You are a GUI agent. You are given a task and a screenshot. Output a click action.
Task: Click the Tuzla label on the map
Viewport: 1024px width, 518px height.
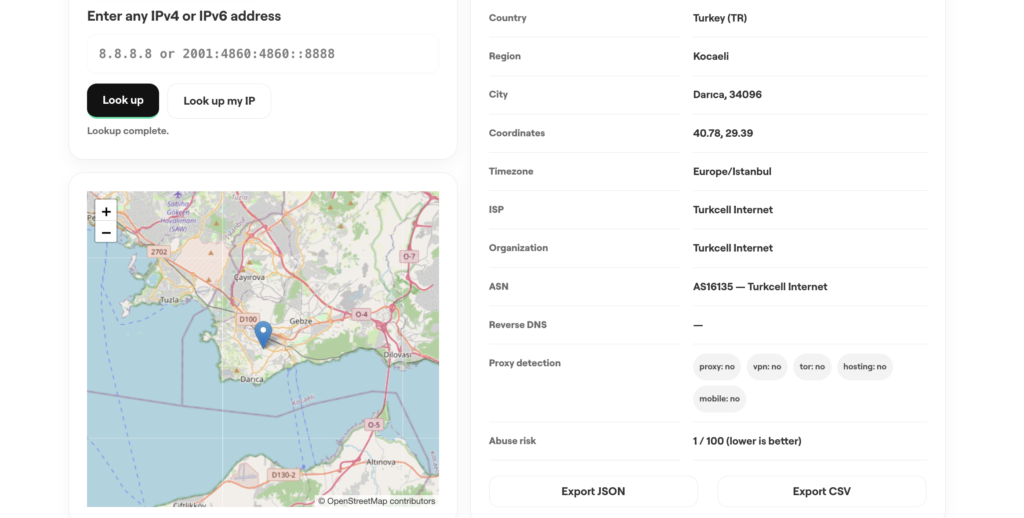click(x=169, y=300)
